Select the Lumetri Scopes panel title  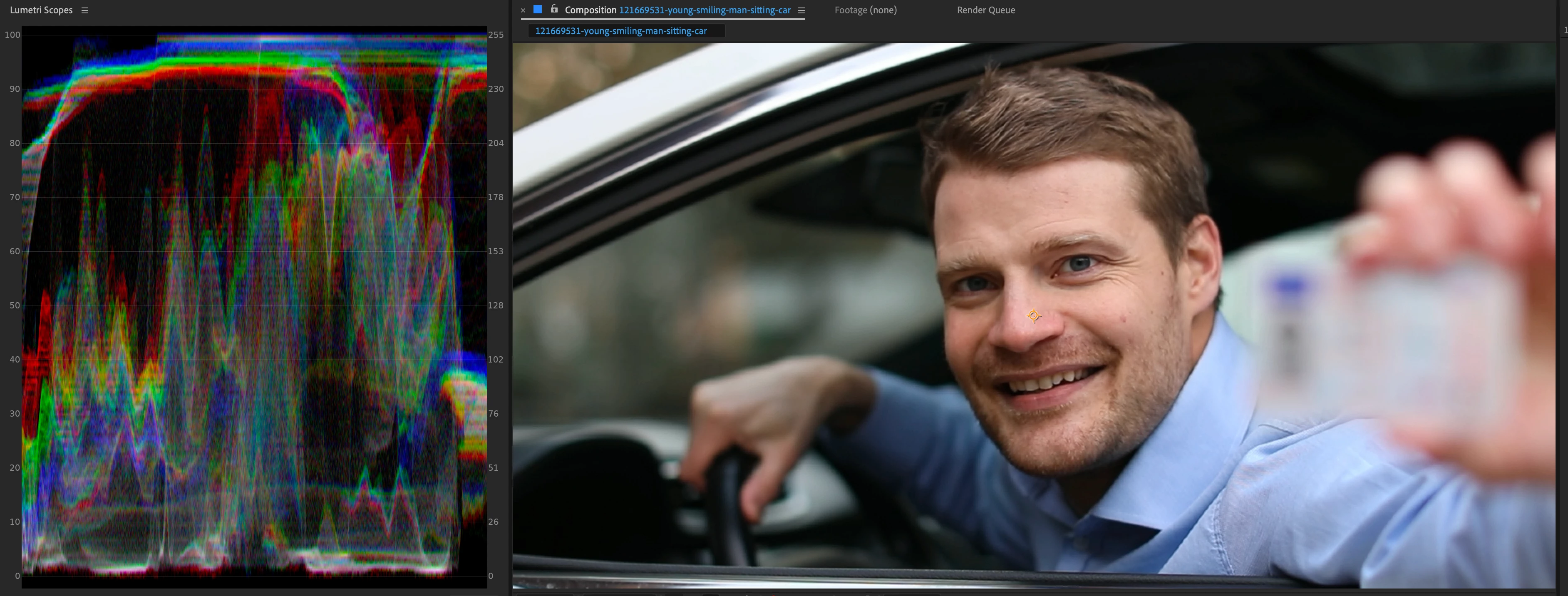click(x=41, y=10)
